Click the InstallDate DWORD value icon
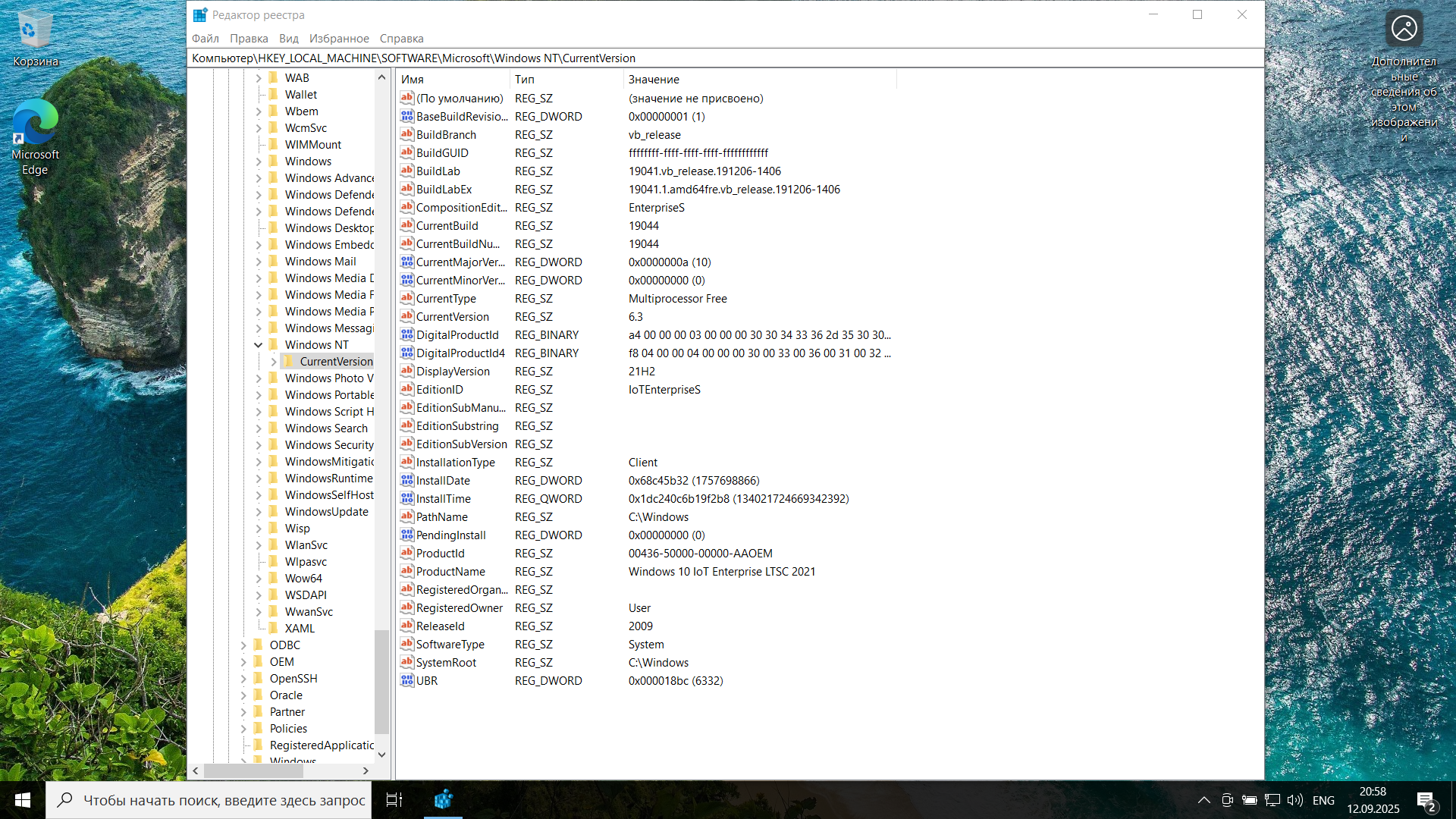1456x819 pixels. pyautogui.click(x=407, y=480)
